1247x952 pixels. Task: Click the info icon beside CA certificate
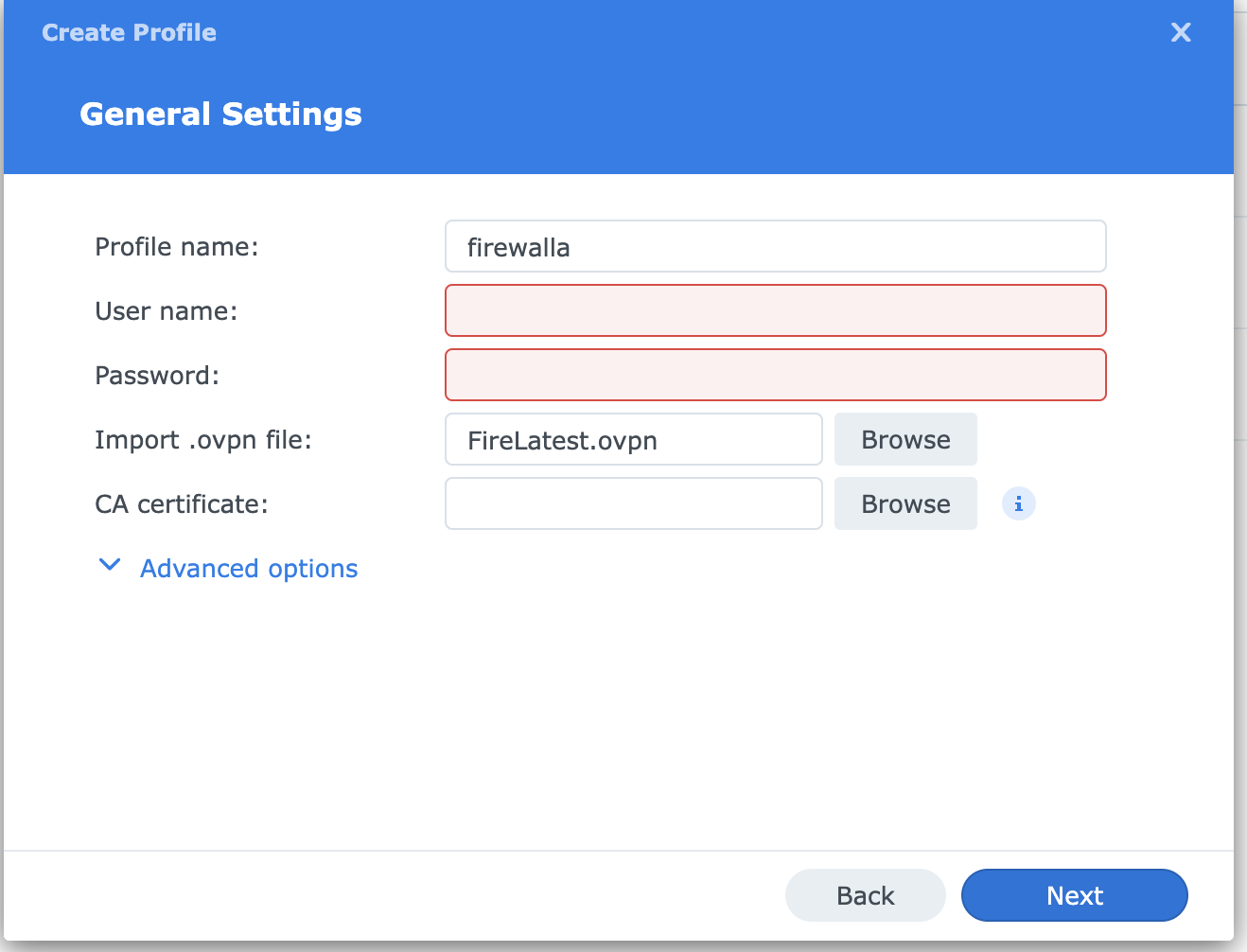pos(1018,504)
